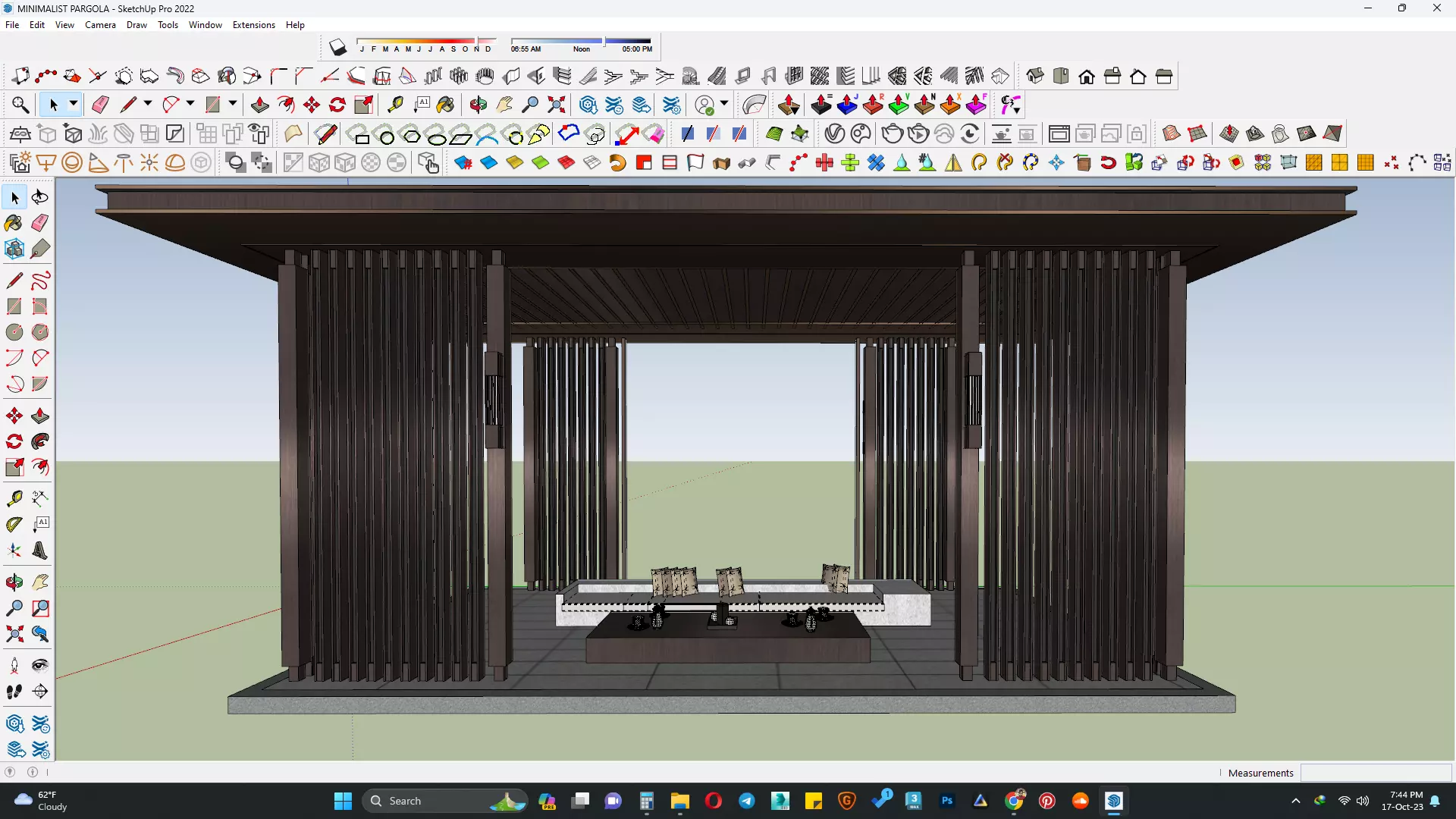Click the Orbit tool in left toolbar
The height and width of the screenshot is (819, 1456).
click(14, 582)
